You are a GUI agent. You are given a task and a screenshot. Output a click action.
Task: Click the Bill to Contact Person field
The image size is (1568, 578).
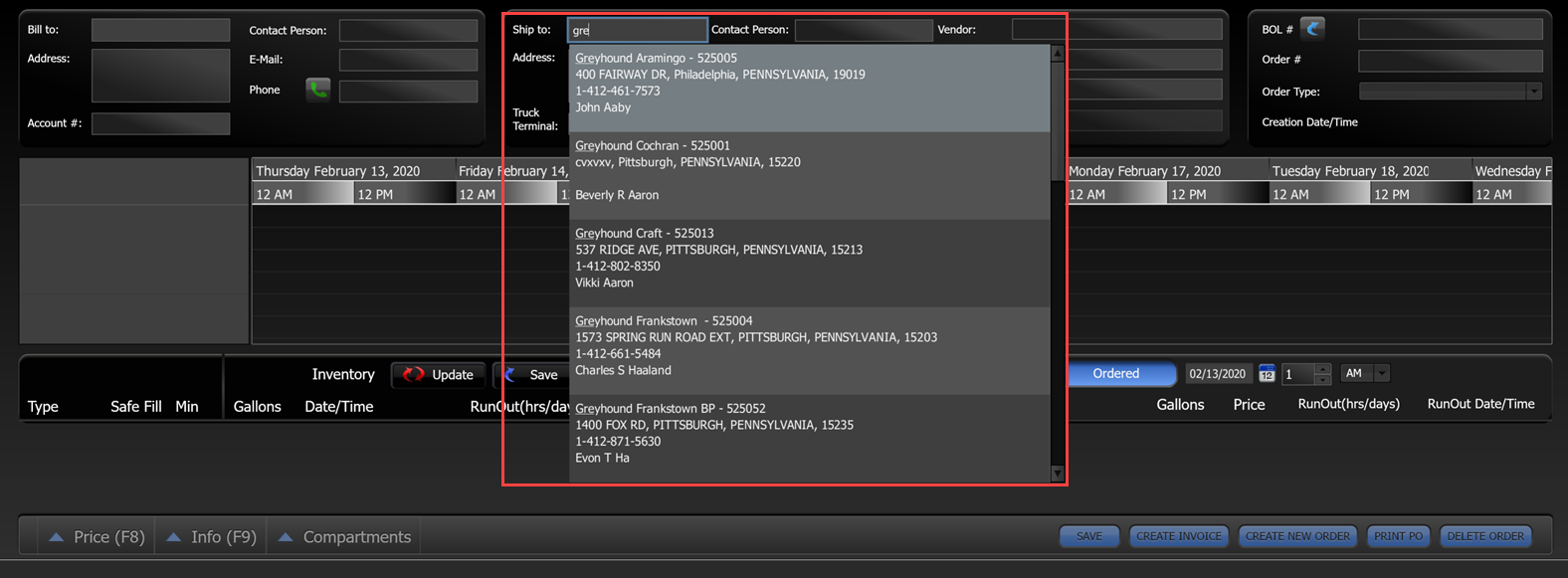tap(408, 31)
